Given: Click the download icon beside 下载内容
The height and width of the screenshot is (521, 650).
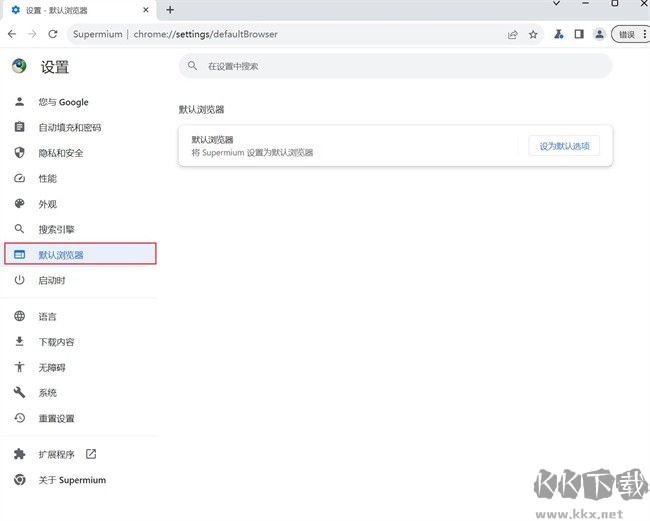Looking at the screenshot, I should tap(19, 342).
